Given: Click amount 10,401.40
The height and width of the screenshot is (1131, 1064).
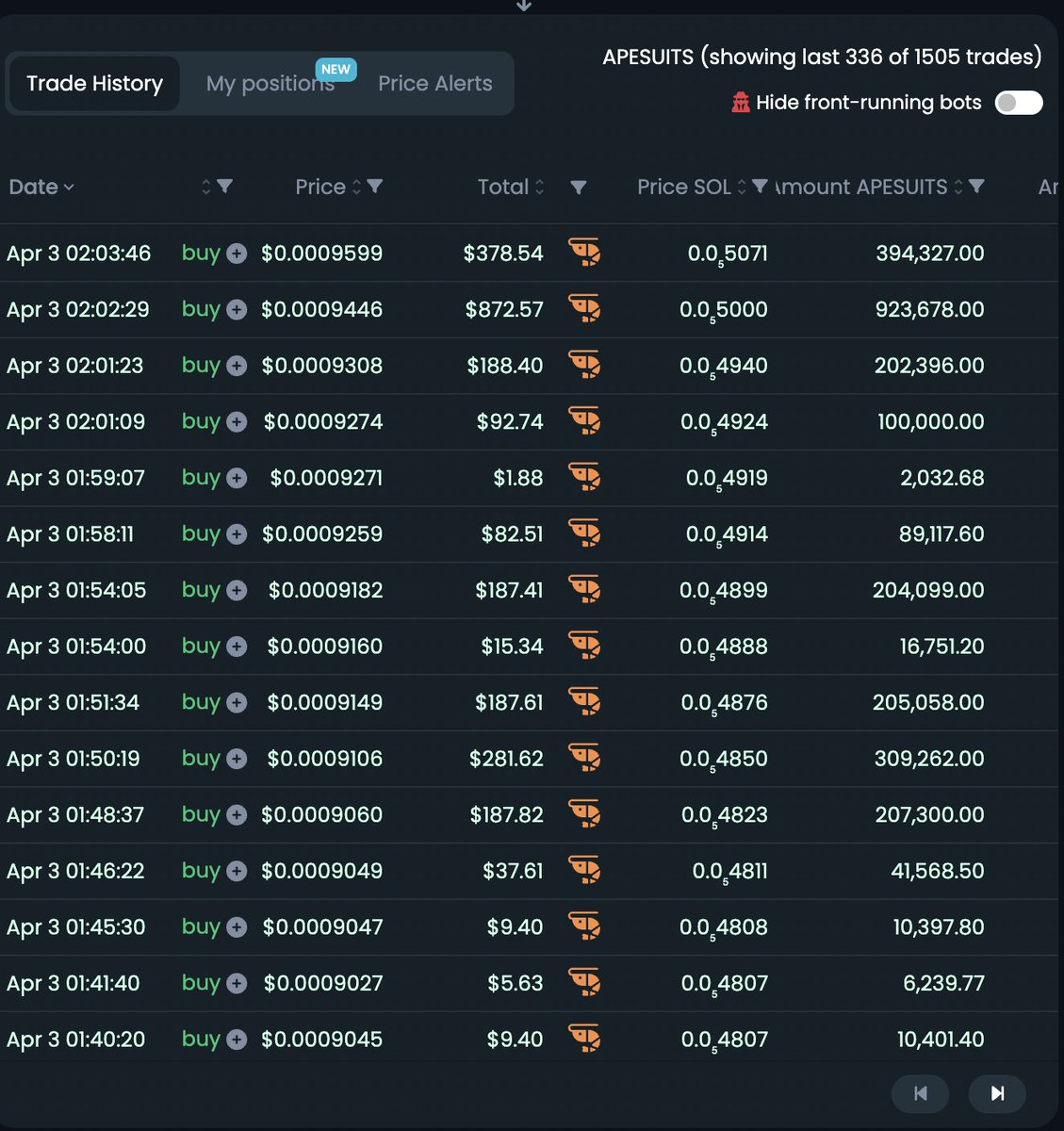Looking at the screenshot, I should coord(941,1040).
